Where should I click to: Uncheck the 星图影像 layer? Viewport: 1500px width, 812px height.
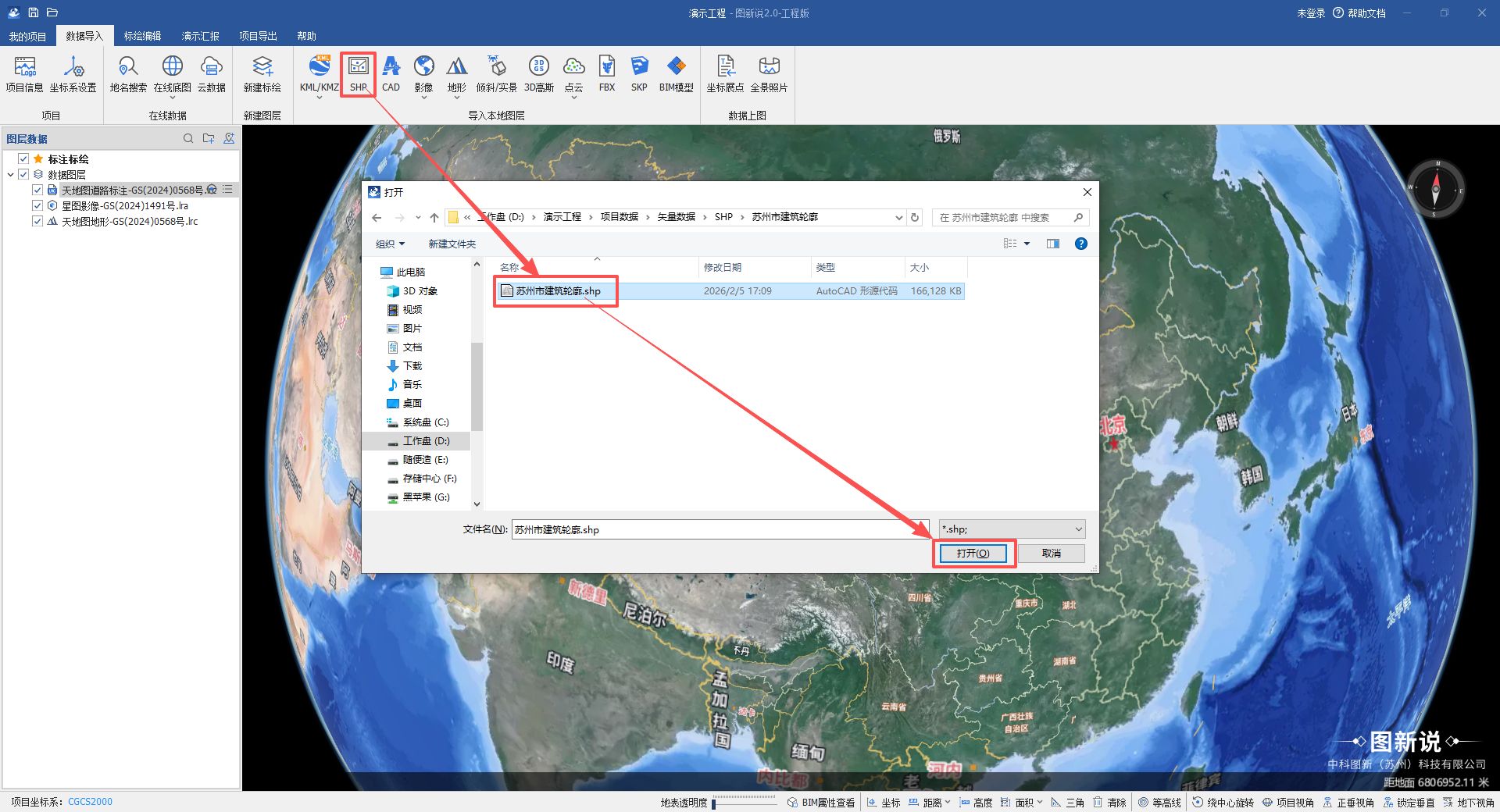(37, 205)
